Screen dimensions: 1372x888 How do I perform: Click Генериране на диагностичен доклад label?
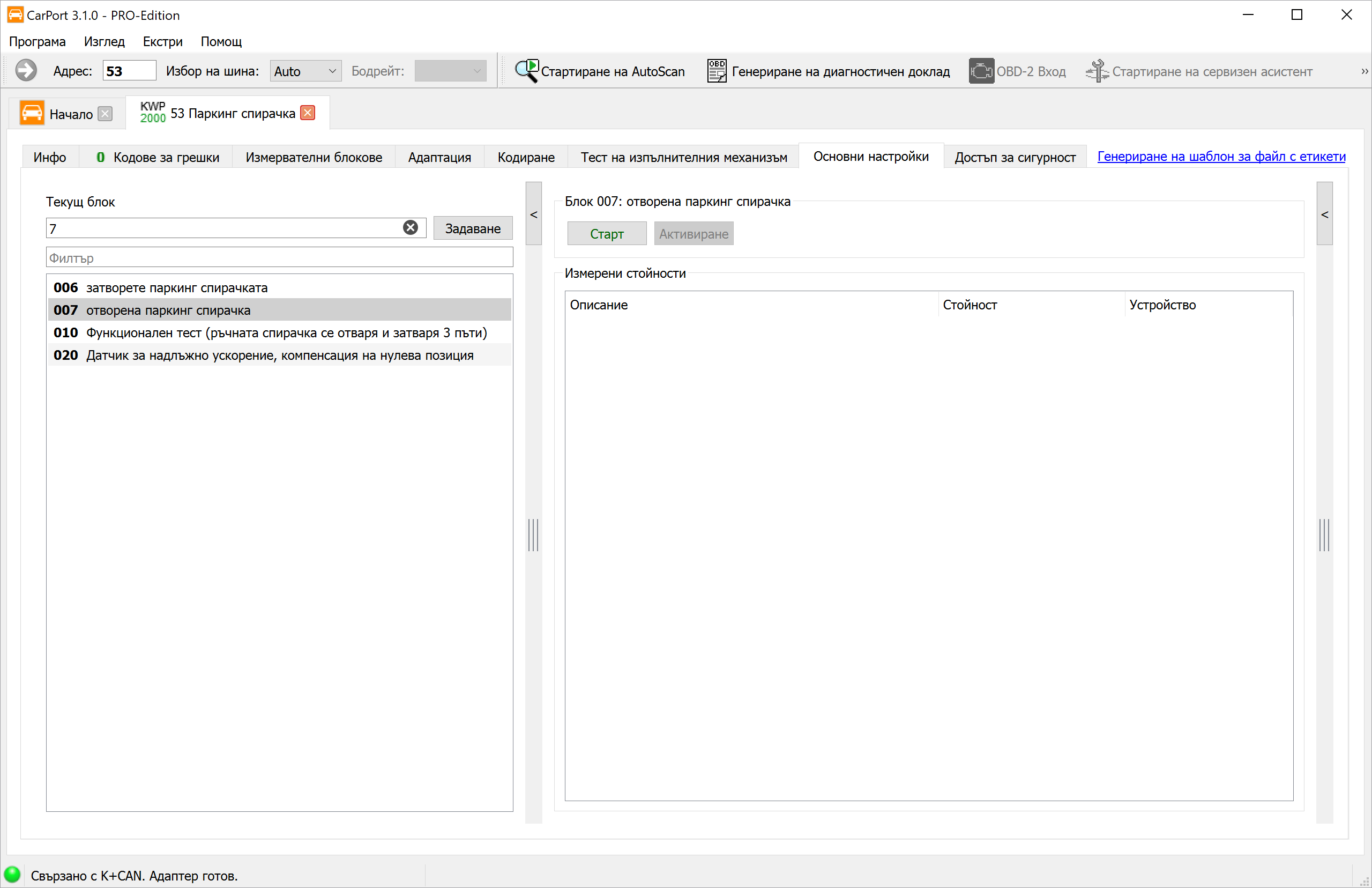[841, 71]
